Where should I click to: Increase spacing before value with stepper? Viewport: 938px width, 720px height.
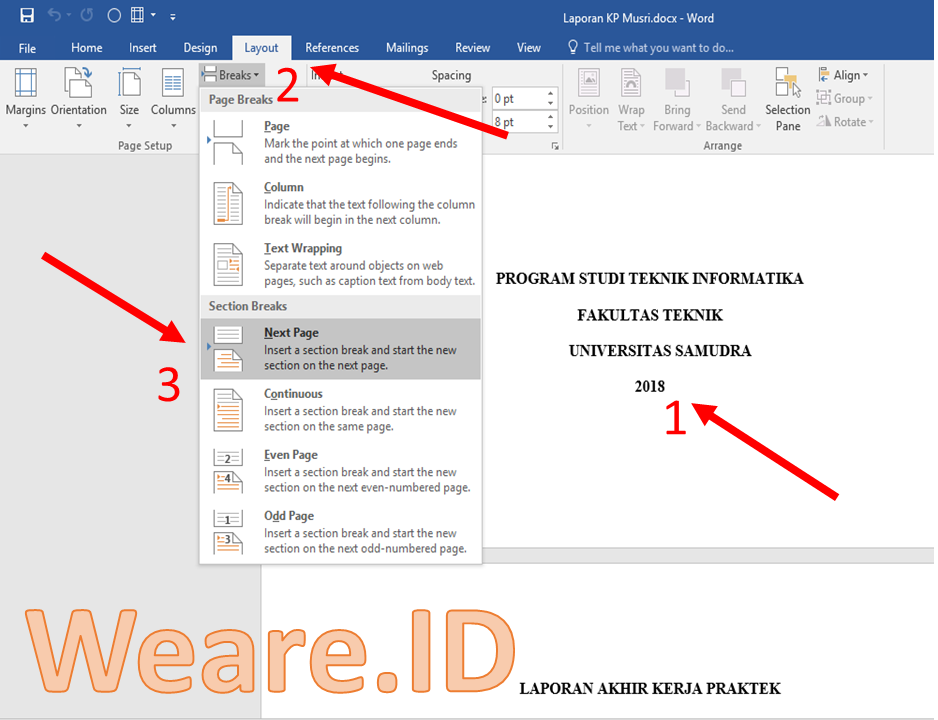(551, 94)
